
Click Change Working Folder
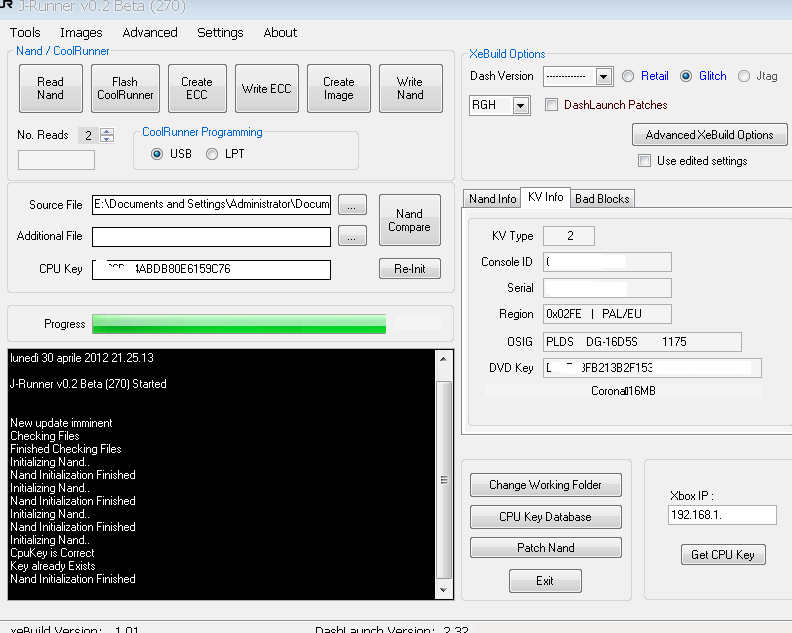click(x=546, y=485)
